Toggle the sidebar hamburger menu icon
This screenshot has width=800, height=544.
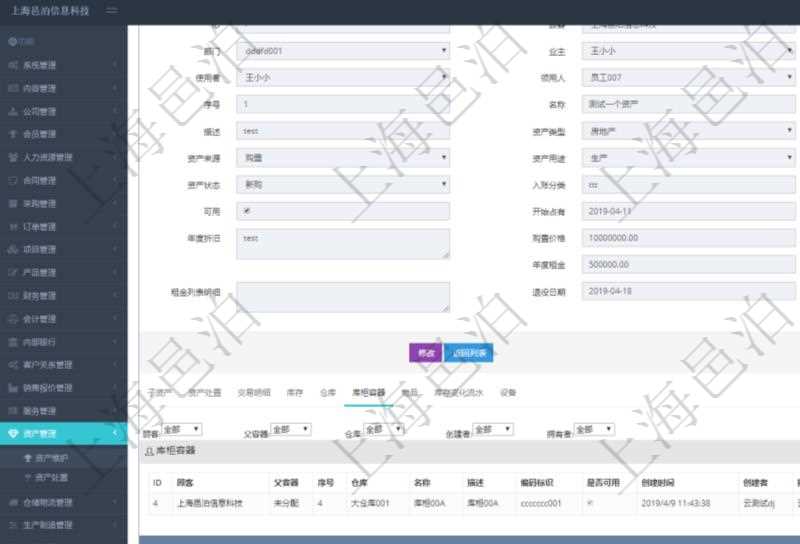(x=111, y=11)
